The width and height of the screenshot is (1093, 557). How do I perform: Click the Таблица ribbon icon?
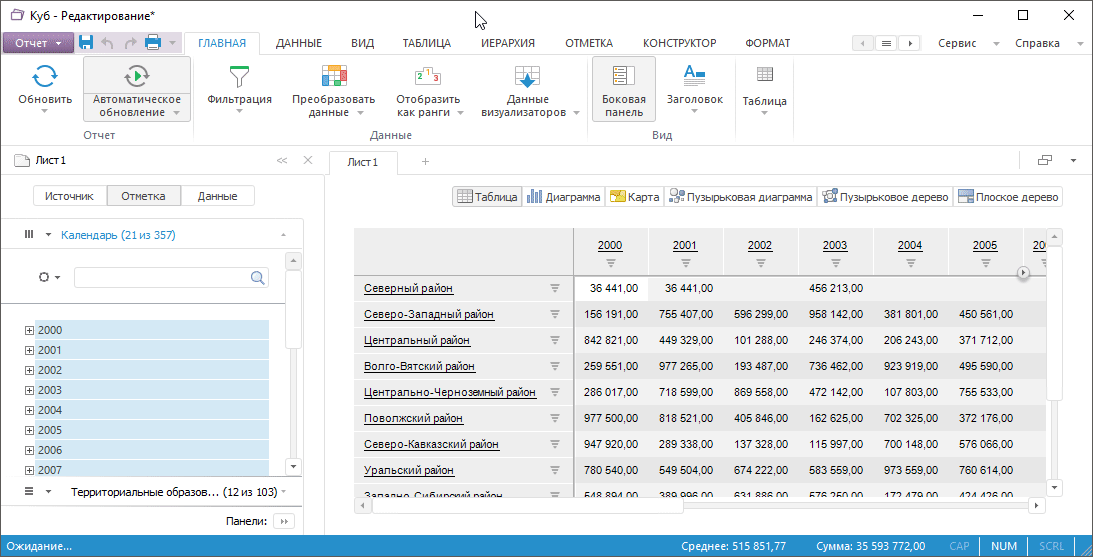(x=765, y=74)
